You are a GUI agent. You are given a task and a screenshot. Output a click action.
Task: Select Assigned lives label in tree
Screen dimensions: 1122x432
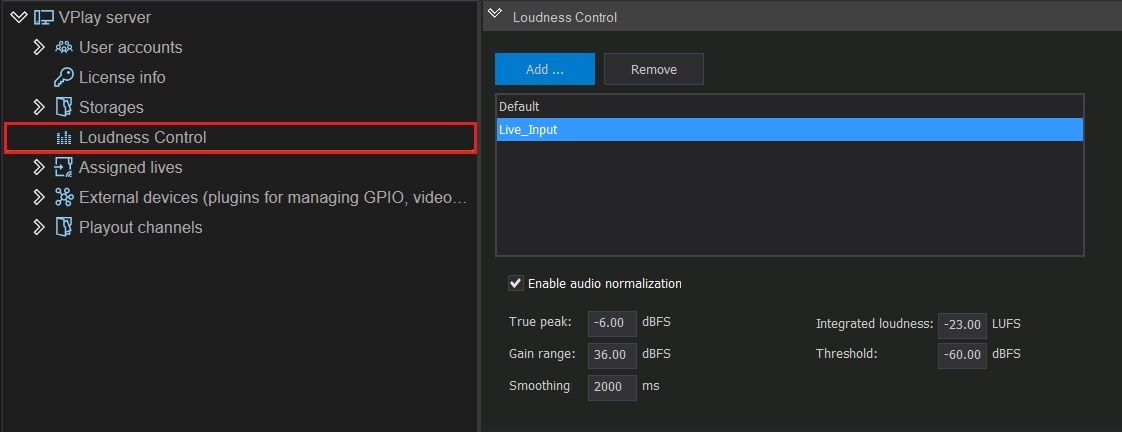pyautogui.click(x=130, y=167)
